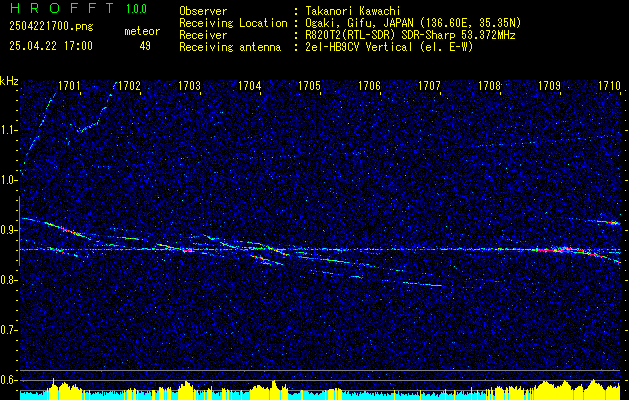Click the meteor label

pyautogui.click(x=142, y=31)
